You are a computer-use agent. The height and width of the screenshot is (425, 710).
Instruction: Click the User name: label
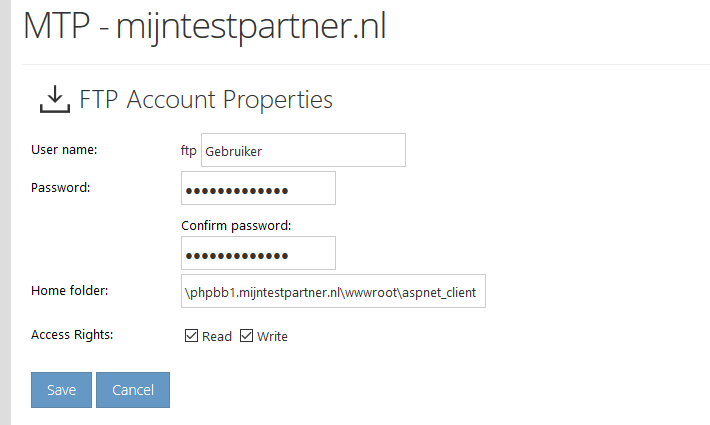click(x=64, y=150)
